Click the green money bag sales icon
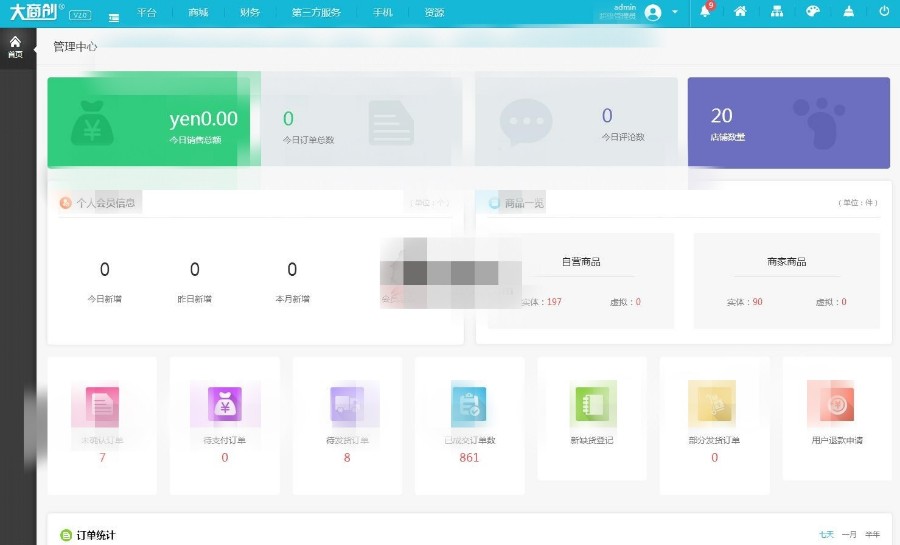Image resolution: width=900 pixels, height=545 pixels. pos(92,123)
